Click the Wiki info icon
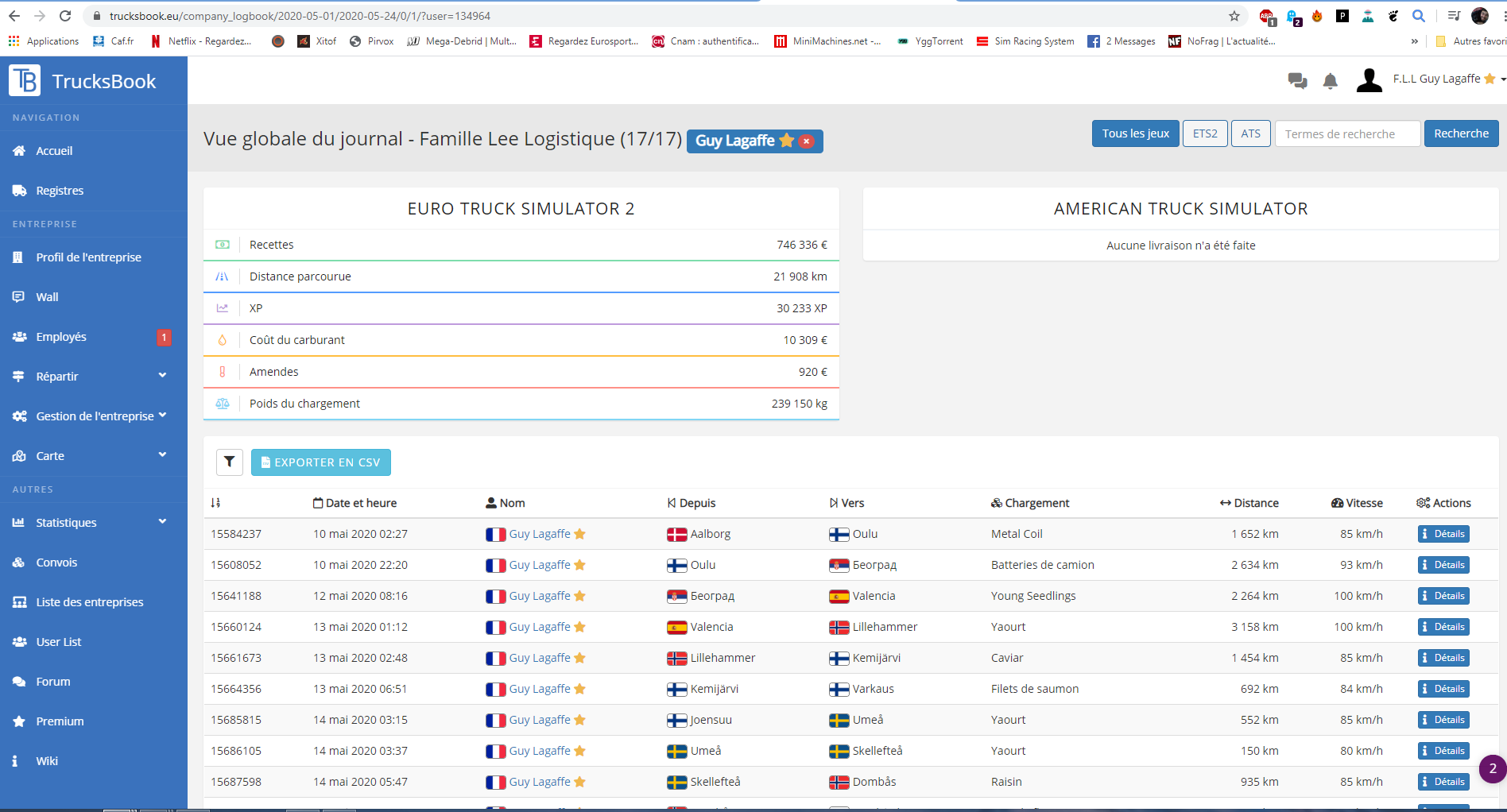The height and width of the screenshot is (812, 1507). click(x=15, y=761)
